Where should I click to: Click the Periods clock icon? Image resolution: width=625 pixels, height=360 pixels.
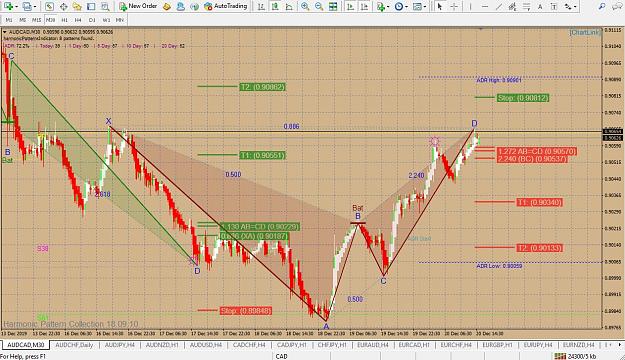tap(399, 6)
